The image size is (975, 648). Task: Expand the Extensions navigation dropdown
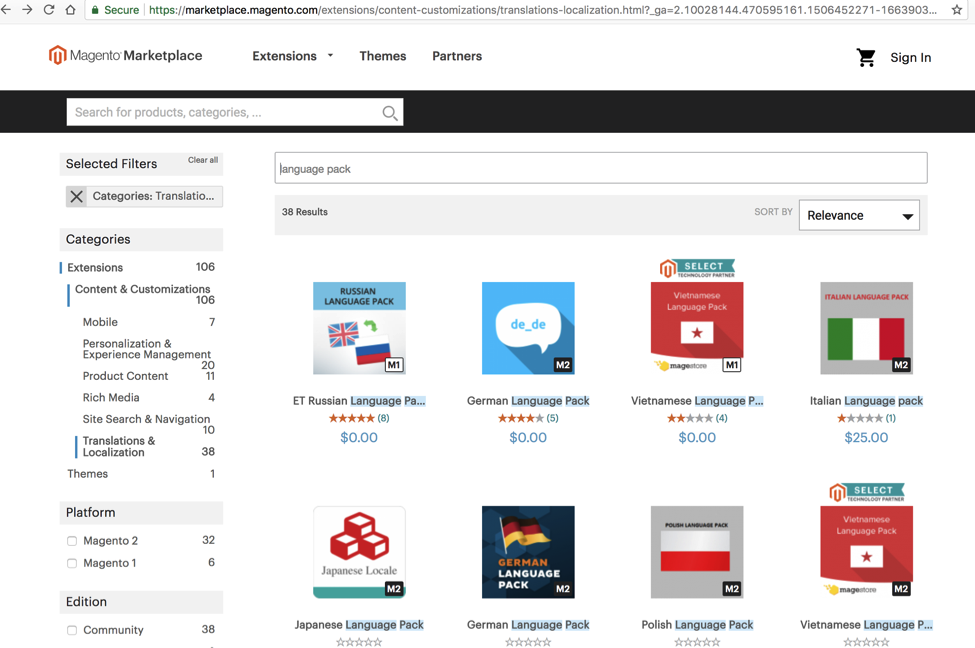(x=292, y=57)
